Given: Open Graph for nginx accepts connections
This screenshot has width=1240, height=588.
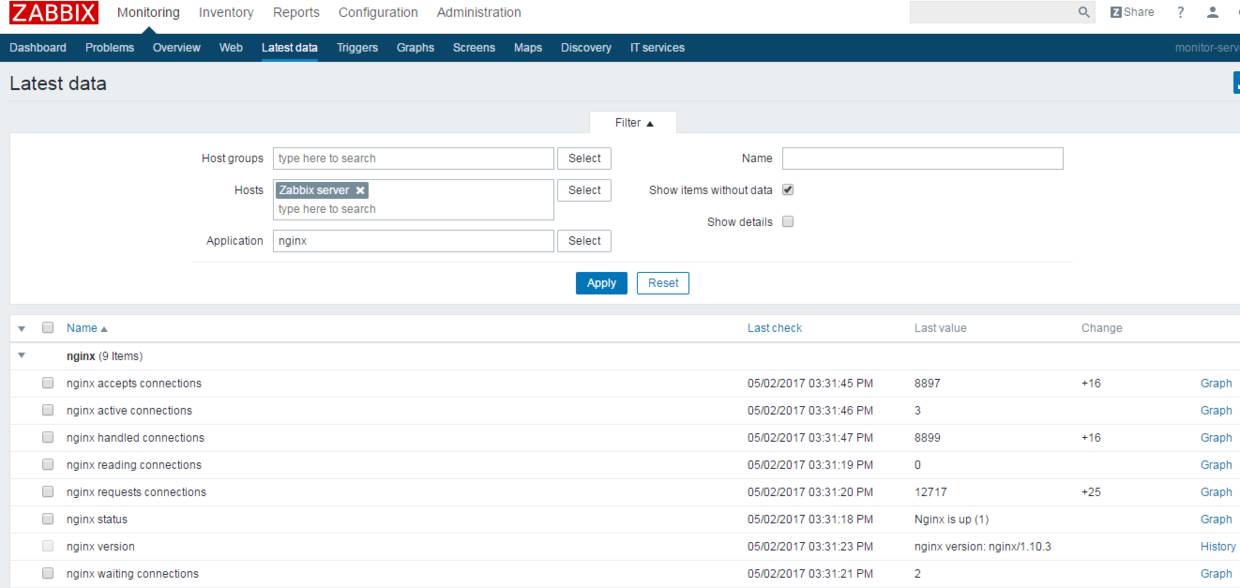Looking at the screenshot, I should point(1216,383).
